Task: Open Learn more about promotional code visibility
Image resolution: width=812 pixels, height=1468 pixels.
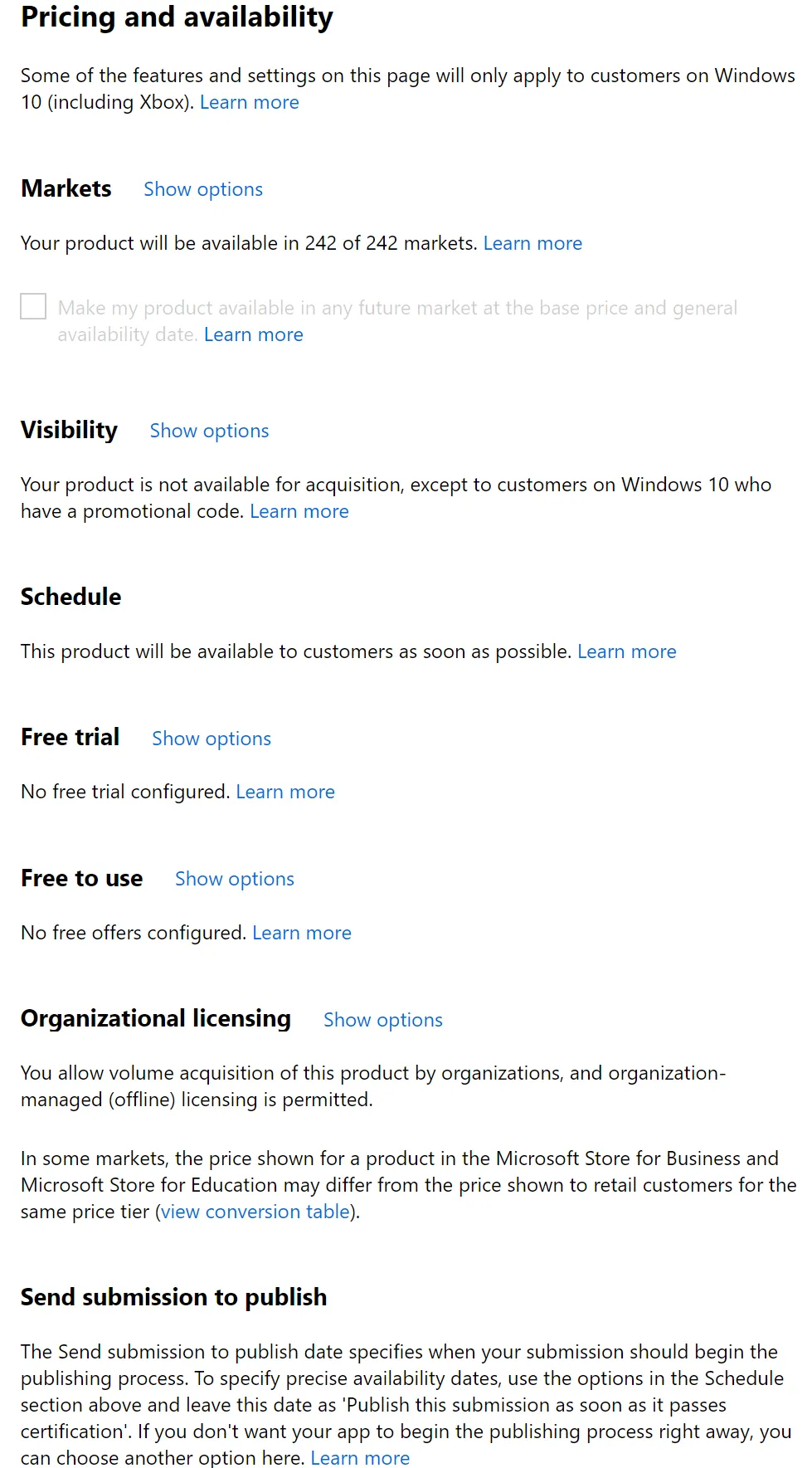Action: coord(299,511)
